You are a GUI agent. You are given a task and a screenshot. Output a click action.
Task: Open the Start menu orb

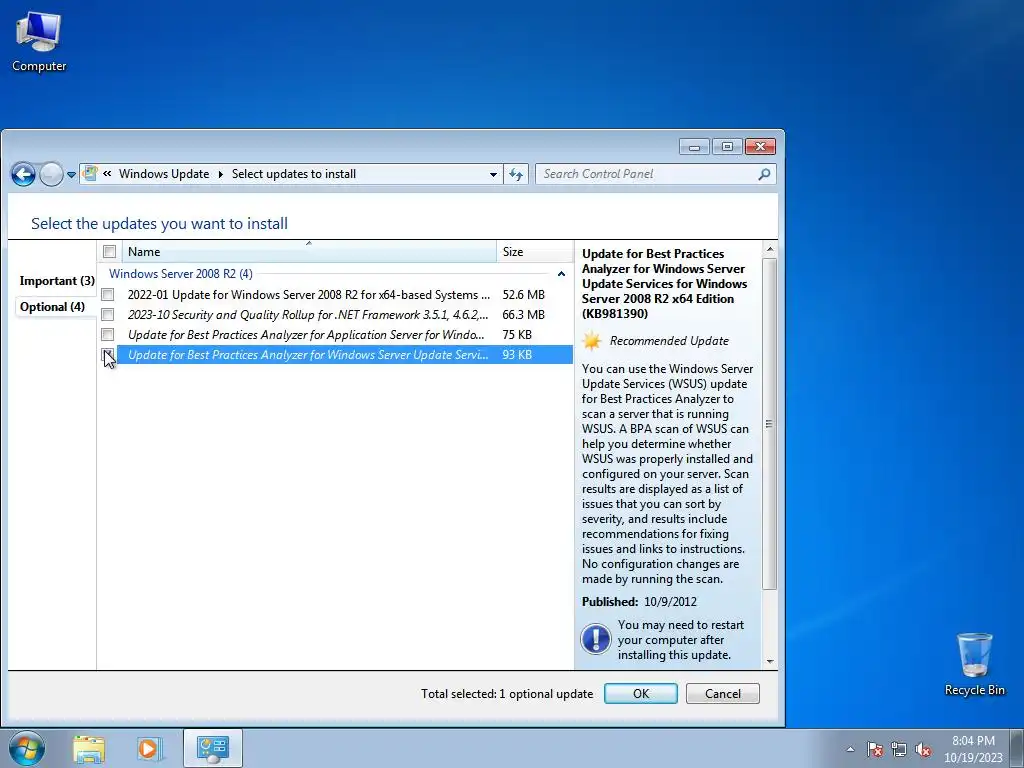click(x=27, y=748)
